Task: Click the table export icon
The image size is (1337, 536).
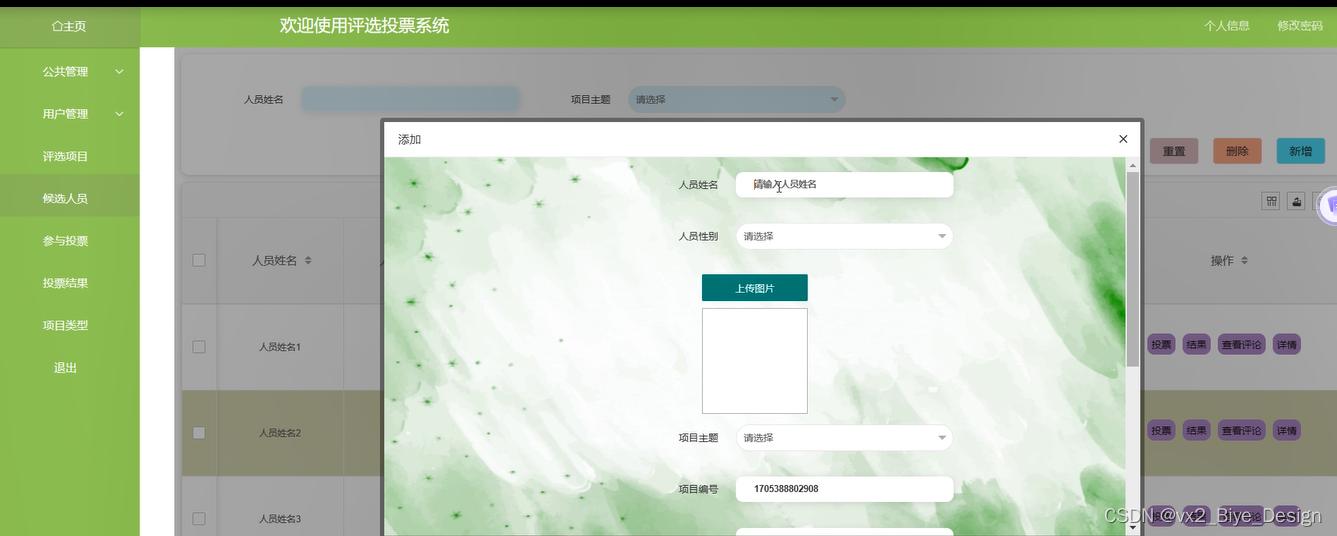Action: [1296, 201]
